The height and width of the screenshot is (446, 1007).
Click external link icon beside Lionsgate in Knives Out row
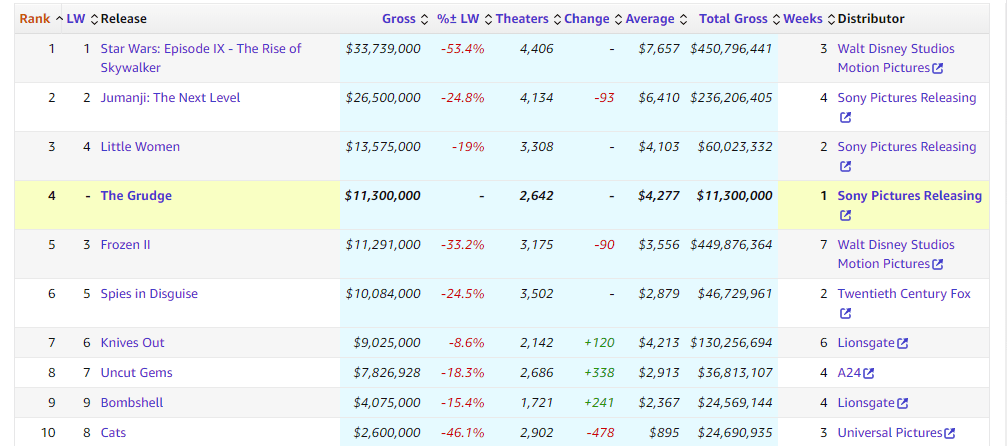point(903,343)
